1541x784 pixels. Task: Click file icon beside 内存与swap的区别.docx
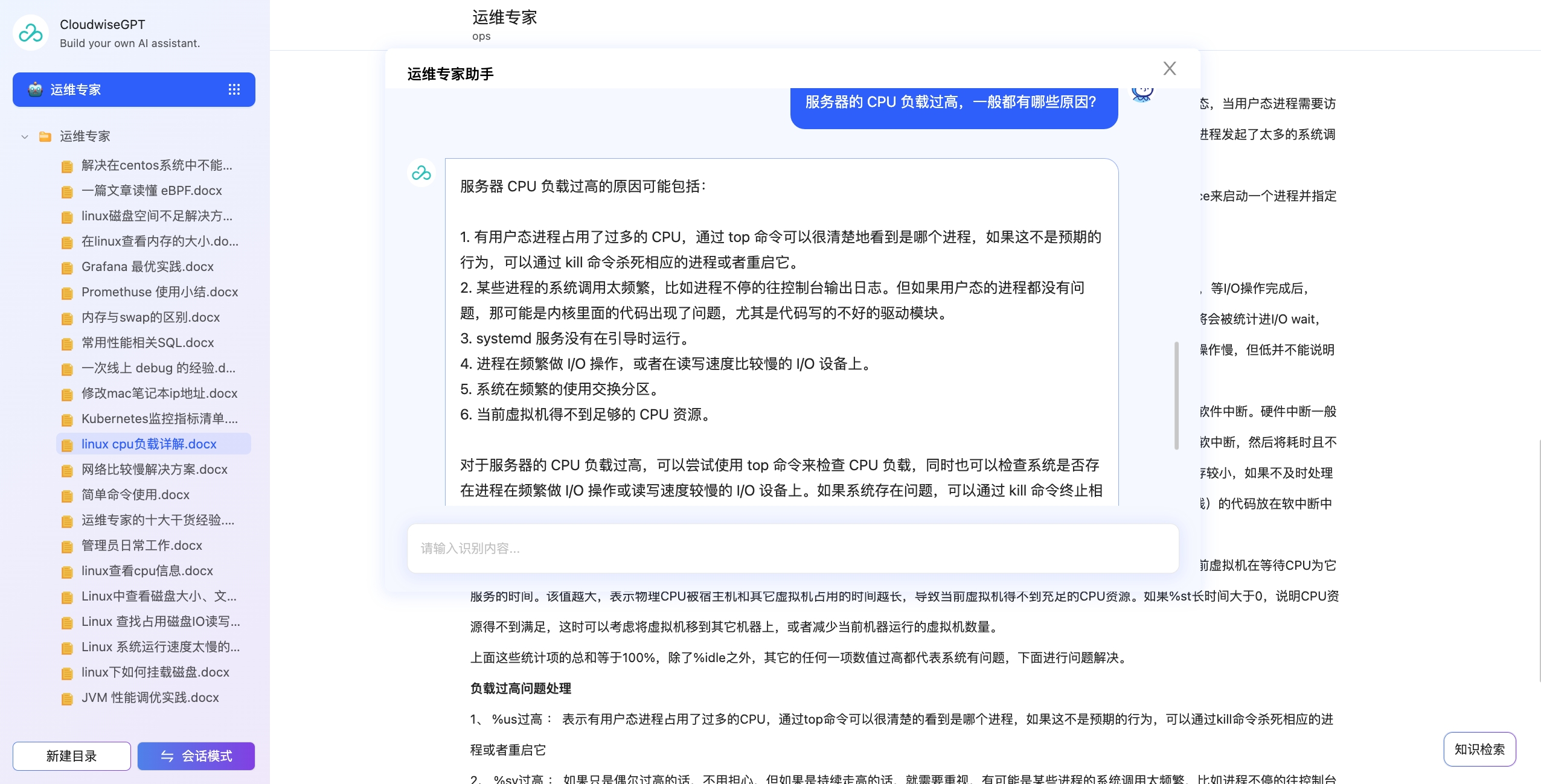point(67,319)
